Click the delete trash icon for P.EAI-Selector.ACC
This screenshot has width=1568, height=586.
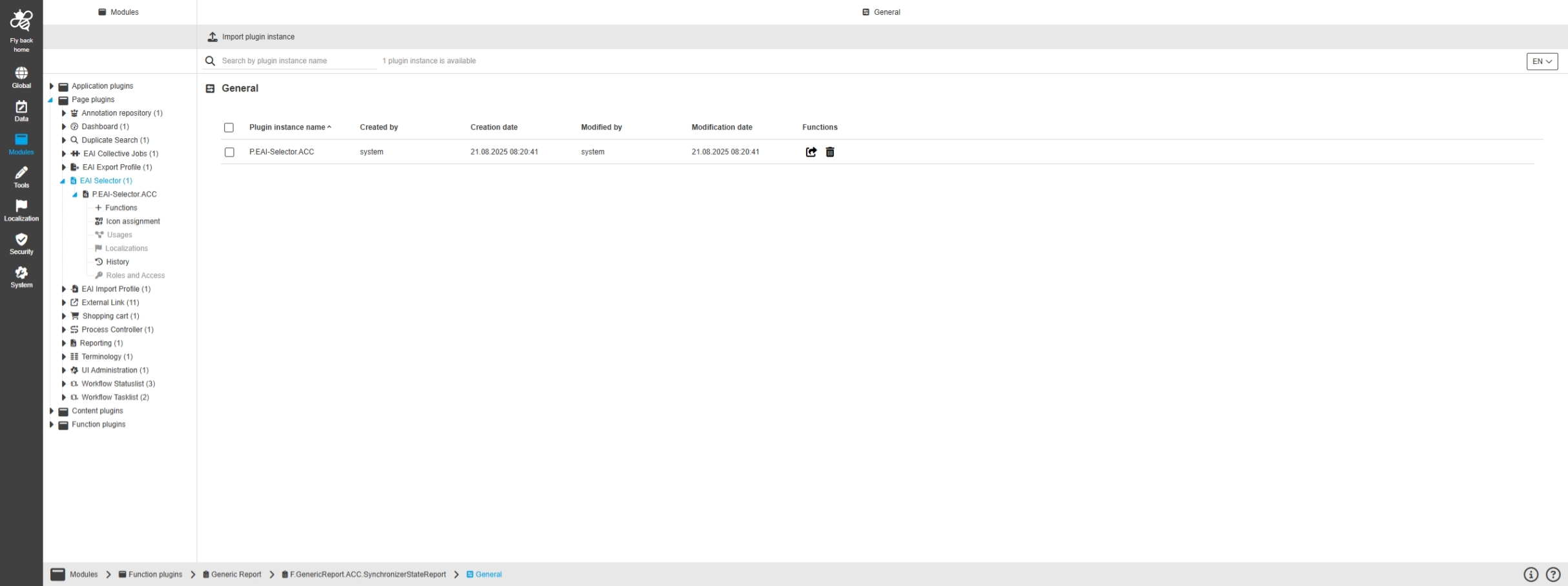[830, 152]
